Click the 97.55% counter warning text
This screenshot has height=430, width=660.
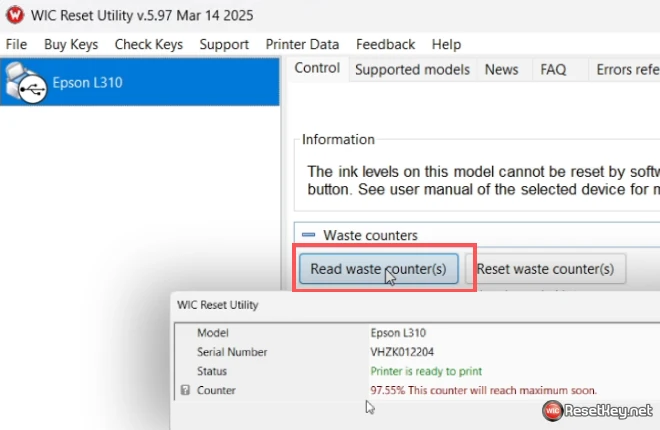(484, 390)
